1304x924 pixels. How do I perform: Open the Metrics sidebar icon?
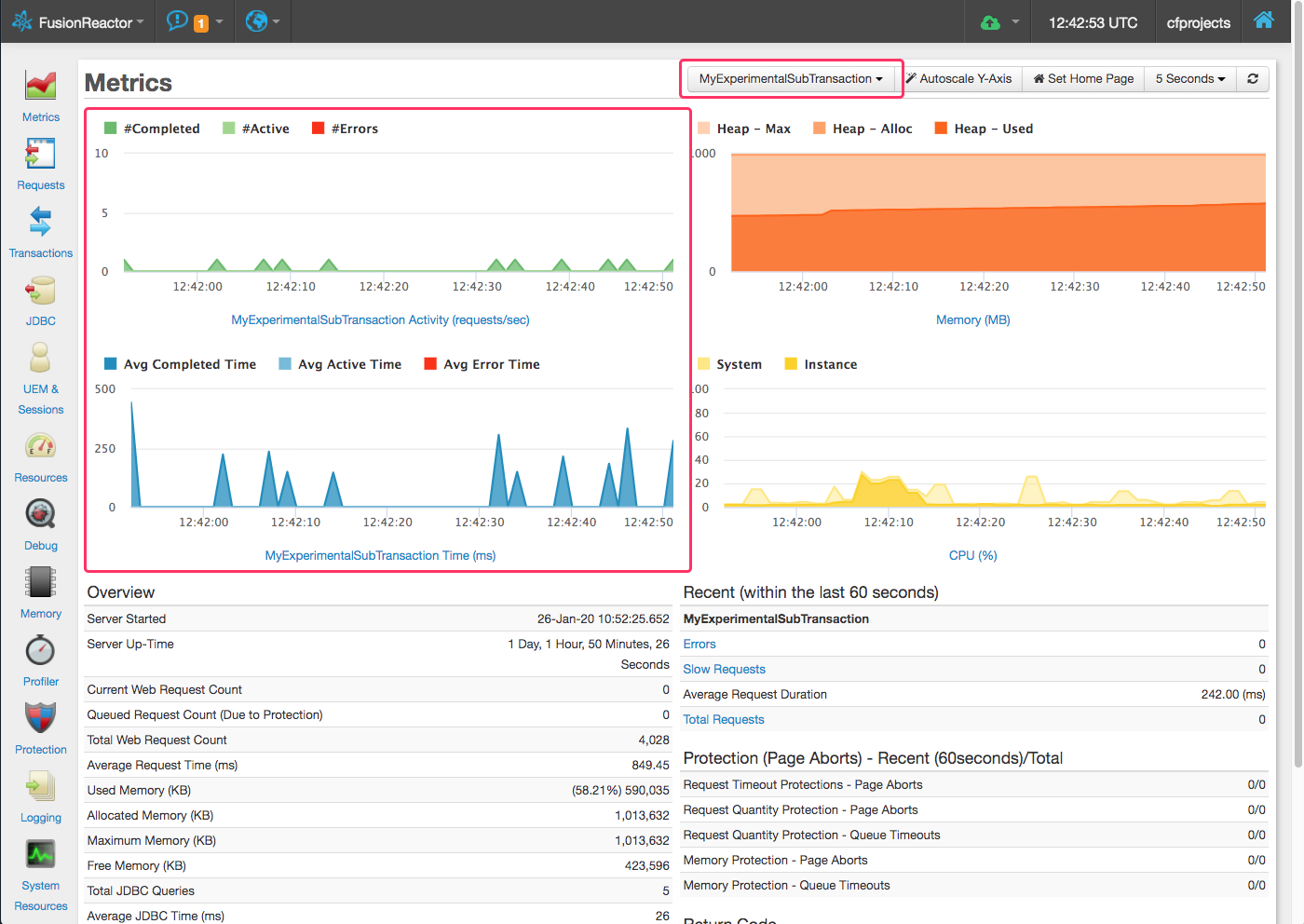click(40, 86)
